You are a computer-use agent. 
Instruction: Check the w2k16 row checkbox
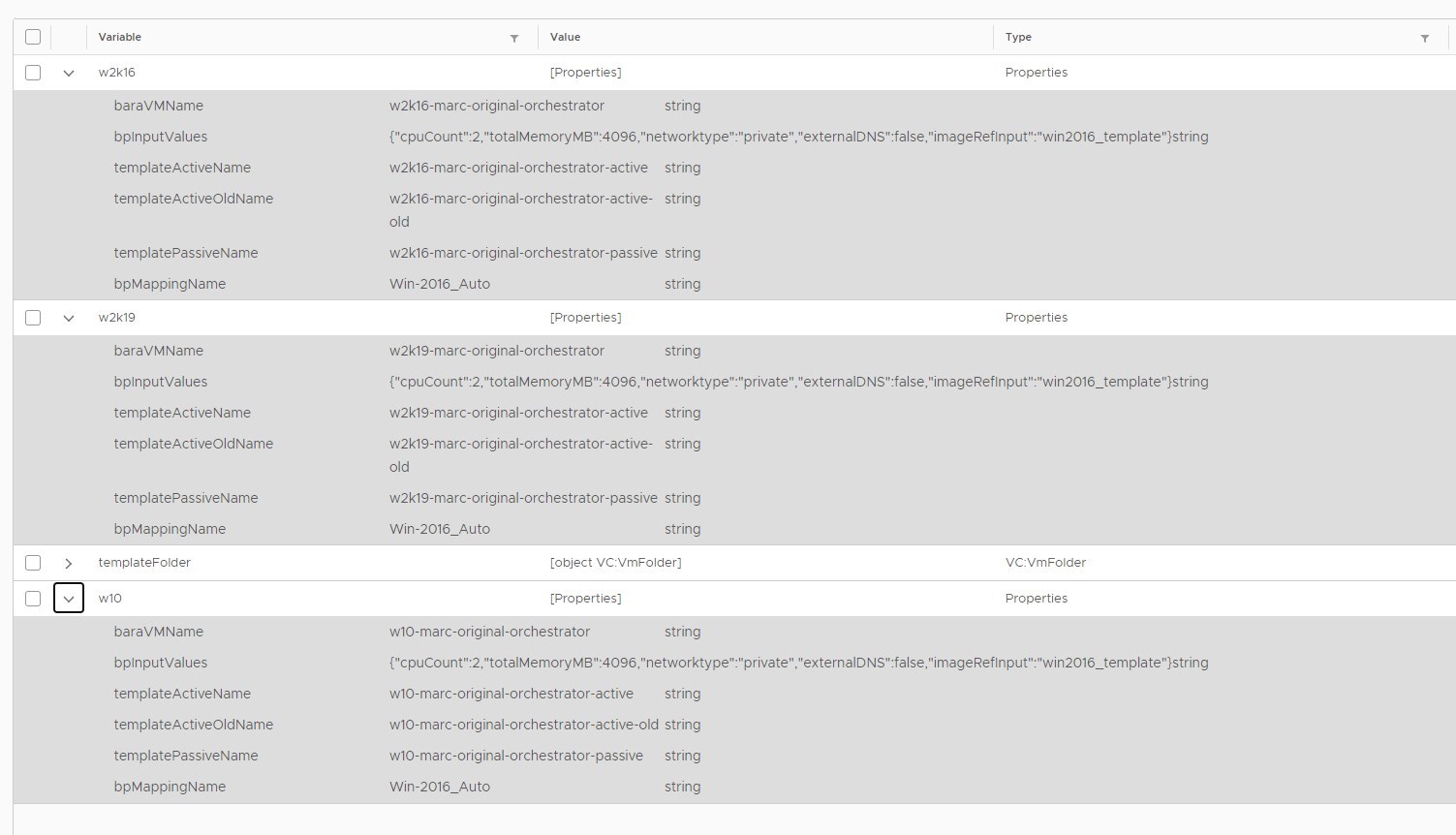click(x=33, y=73)
